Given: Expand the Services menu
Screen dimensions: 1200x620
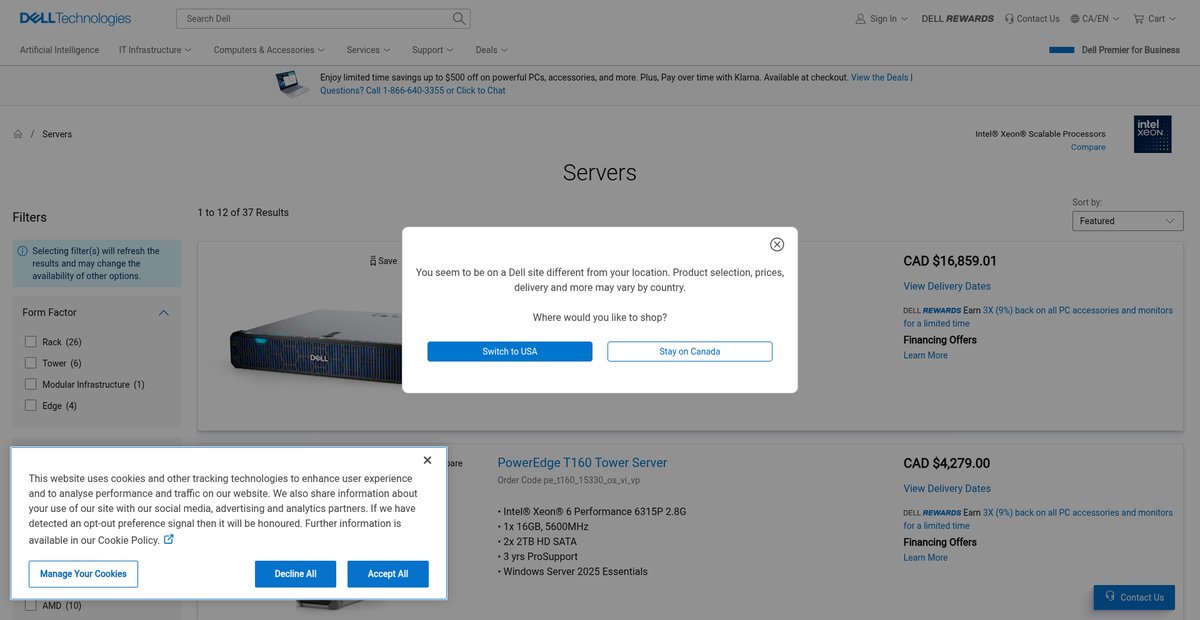Looking at the screenshot, I should tap(368, 50).
